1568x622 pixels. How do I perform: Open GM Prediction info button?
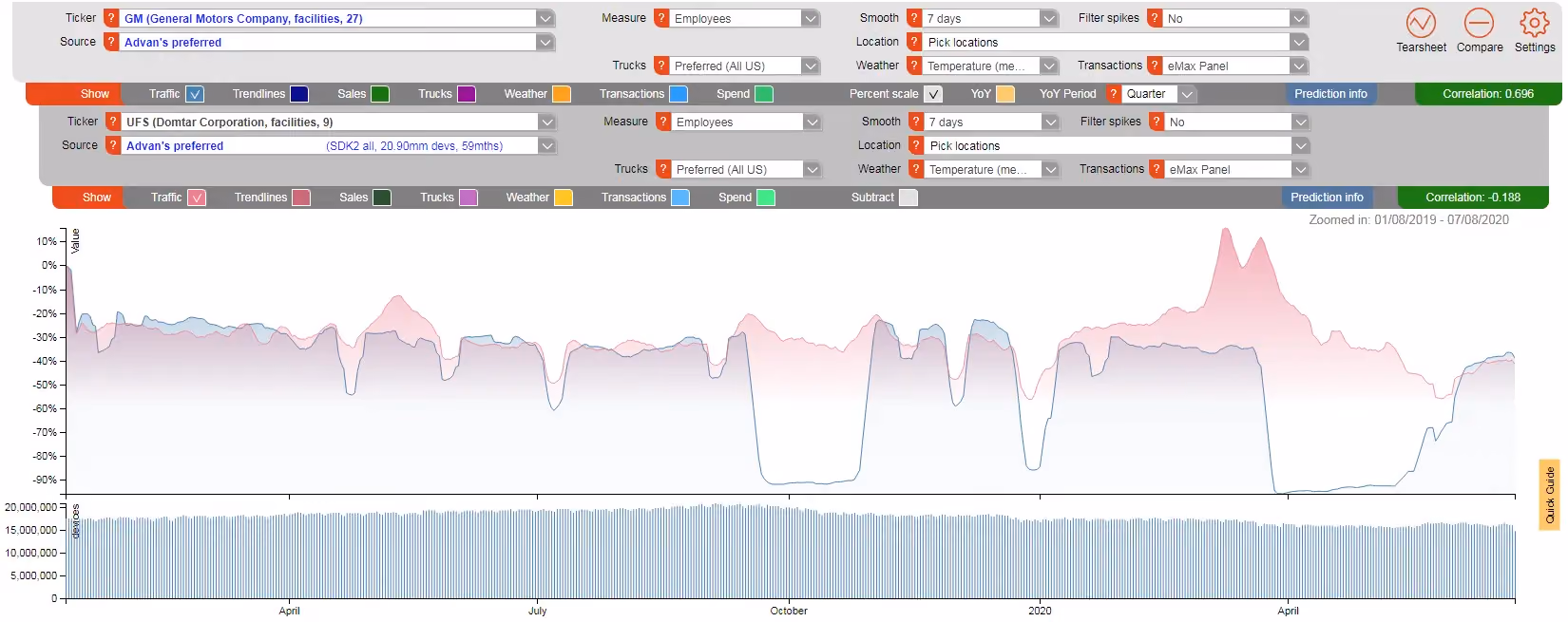click(1330, 94)
